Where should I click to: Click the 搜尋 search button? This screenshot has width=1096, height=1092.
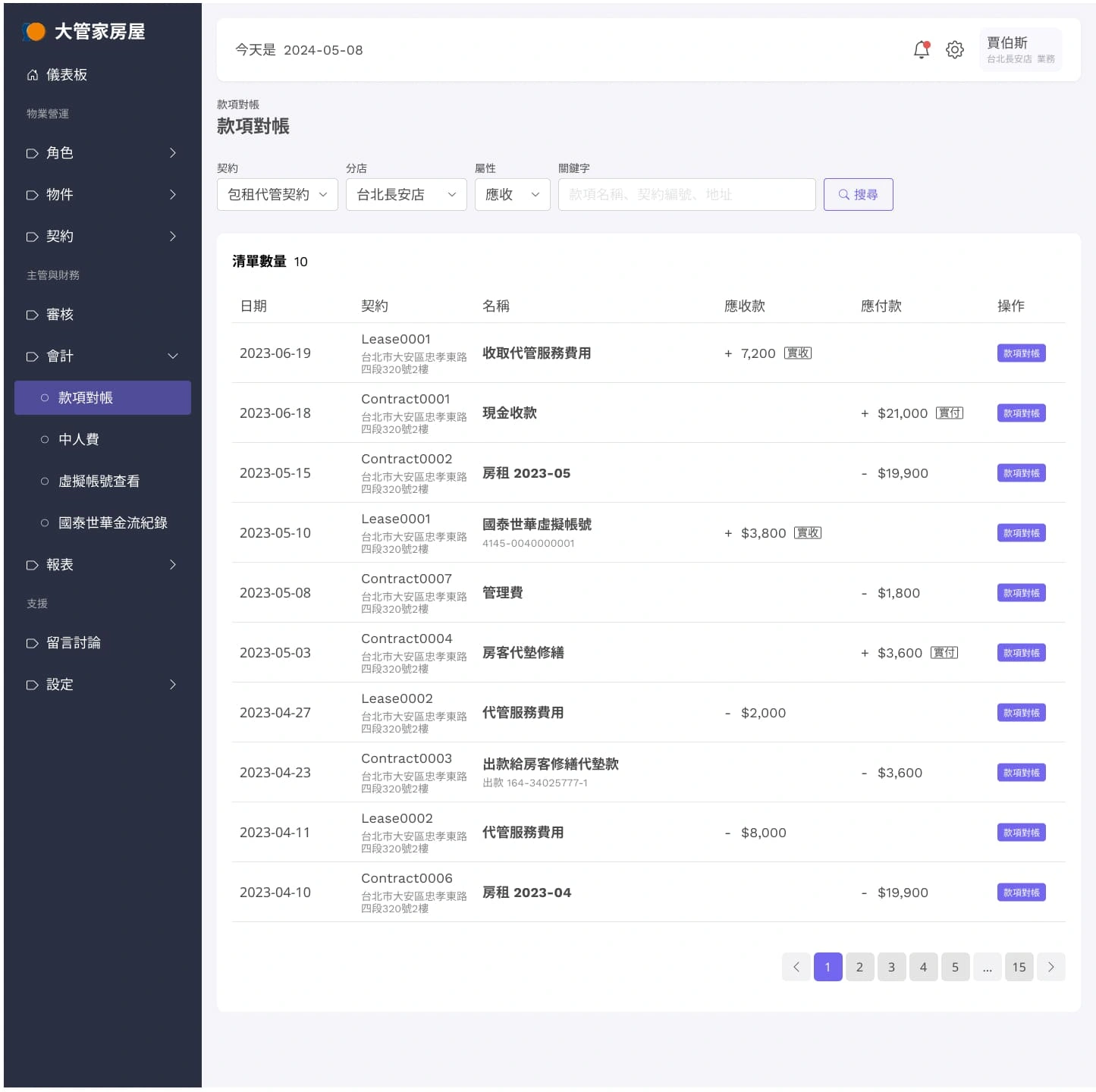coord(858,194)
